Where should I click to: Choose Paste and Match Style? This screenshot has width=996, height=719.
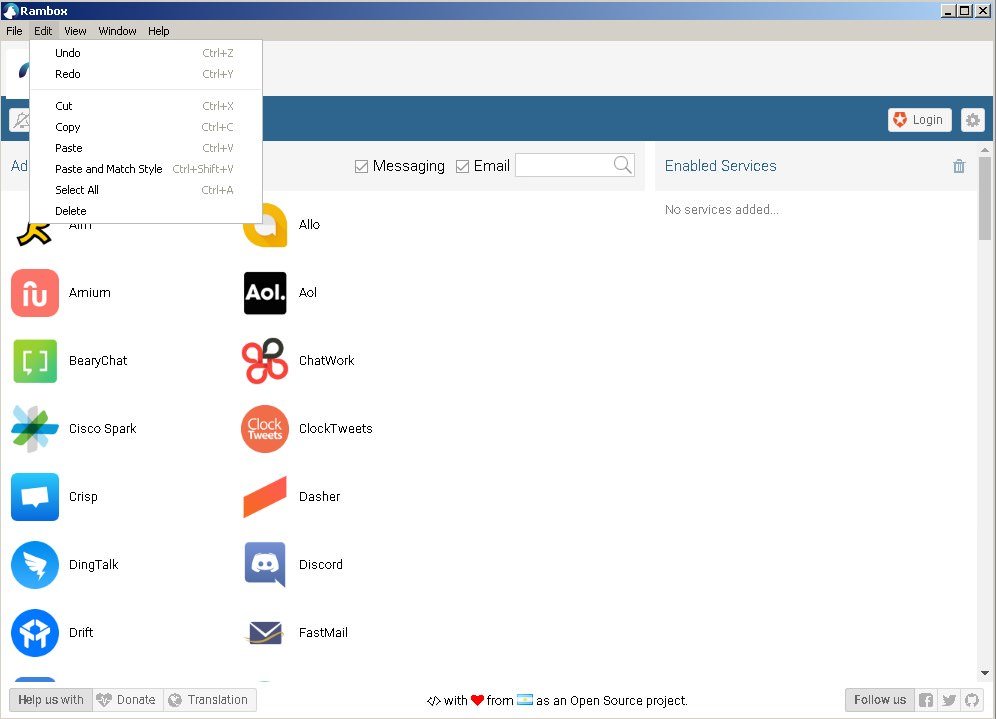click(x=146, y=169)
